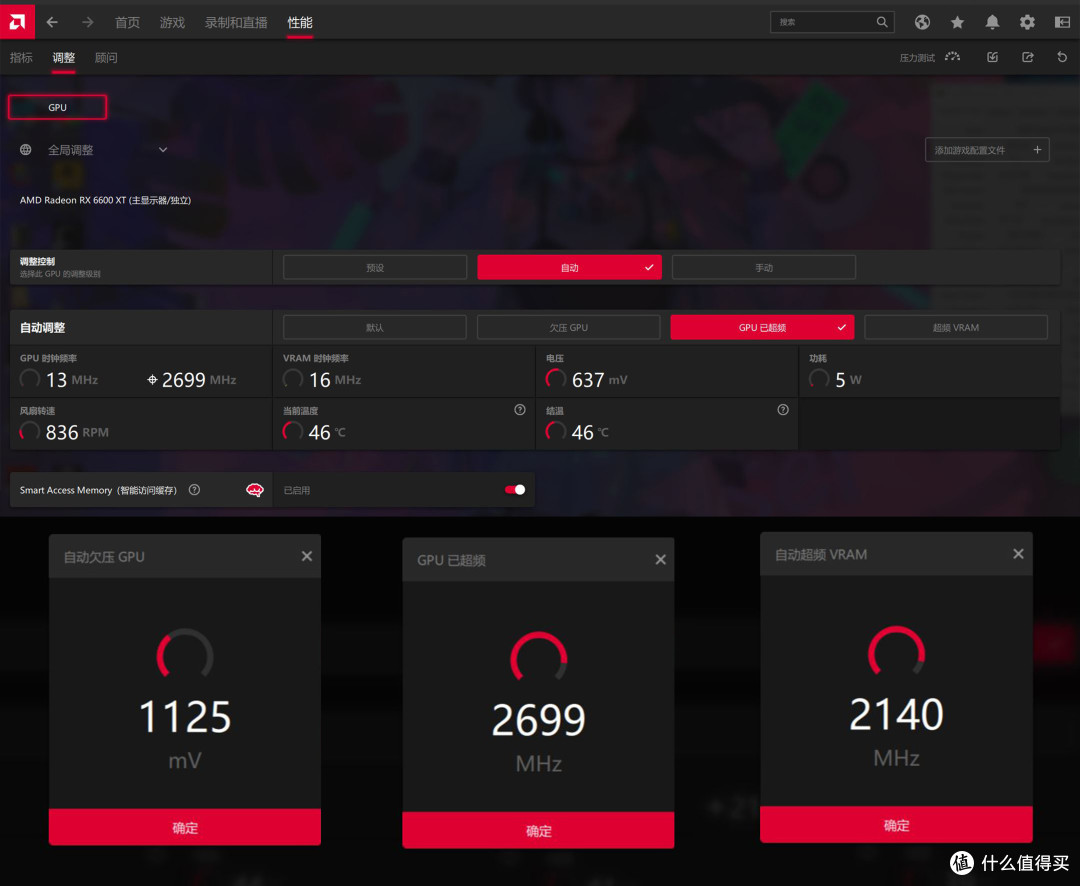
Task: Click help icon next to Smart Access Memory
Action: point(194,490)
